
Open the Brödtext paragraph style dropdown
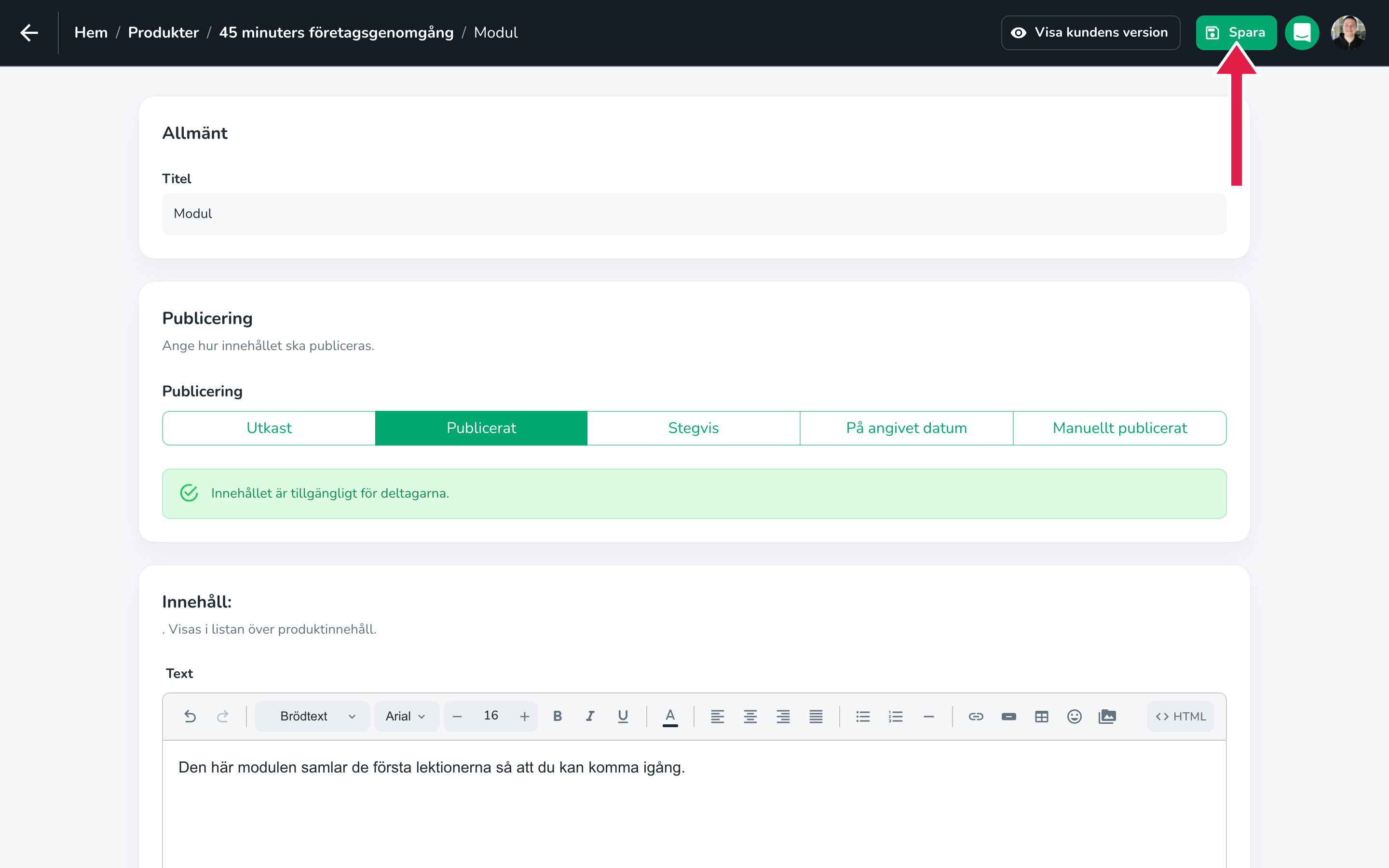click(312, 716)
